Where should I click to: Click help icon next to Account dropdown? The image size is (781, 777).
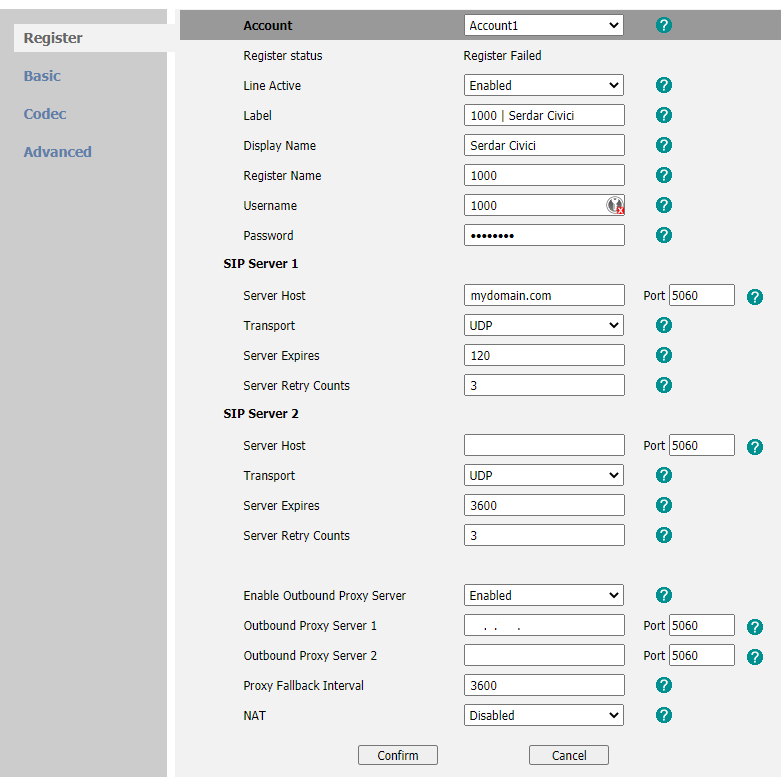tap(663, 25)
